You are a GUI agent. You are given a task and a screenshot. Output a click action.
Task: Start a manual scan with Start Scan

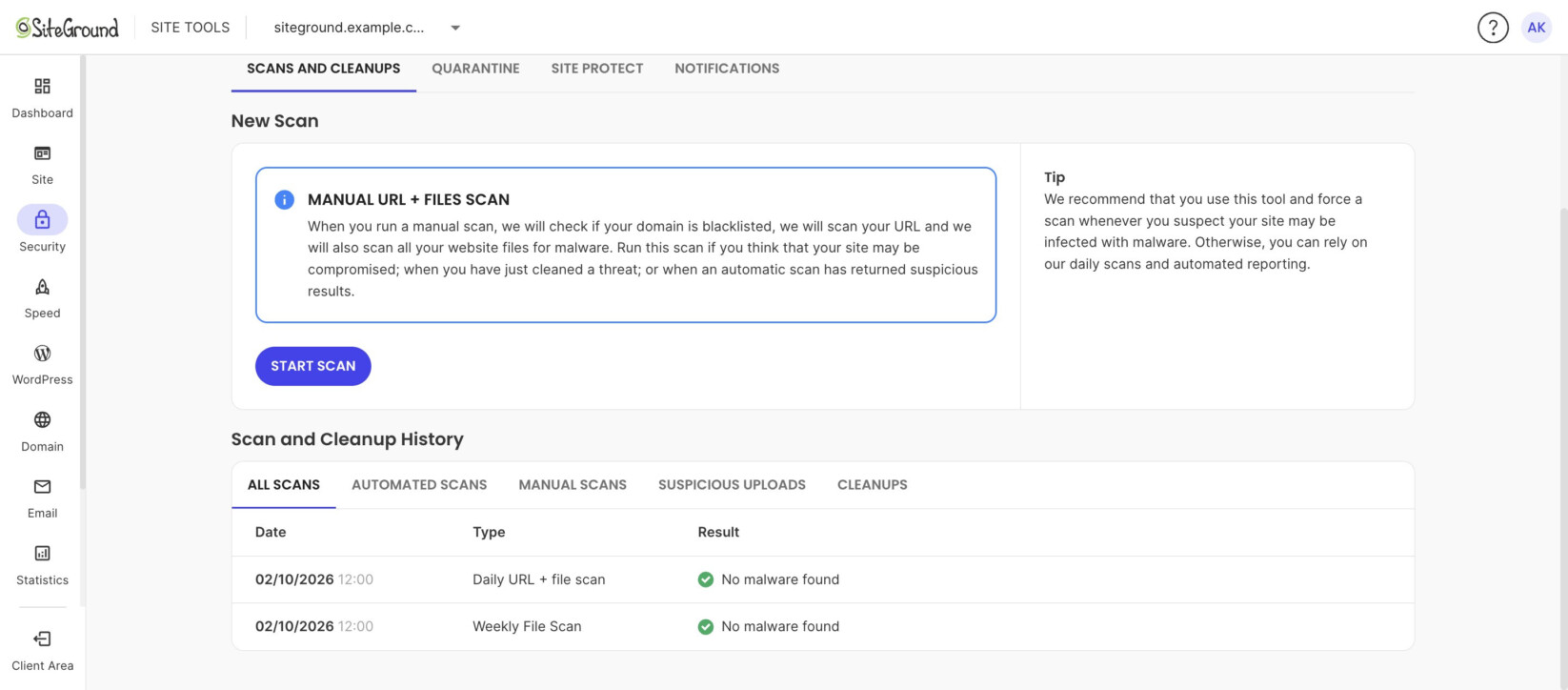pyautogui.click(x=313, y=366)
